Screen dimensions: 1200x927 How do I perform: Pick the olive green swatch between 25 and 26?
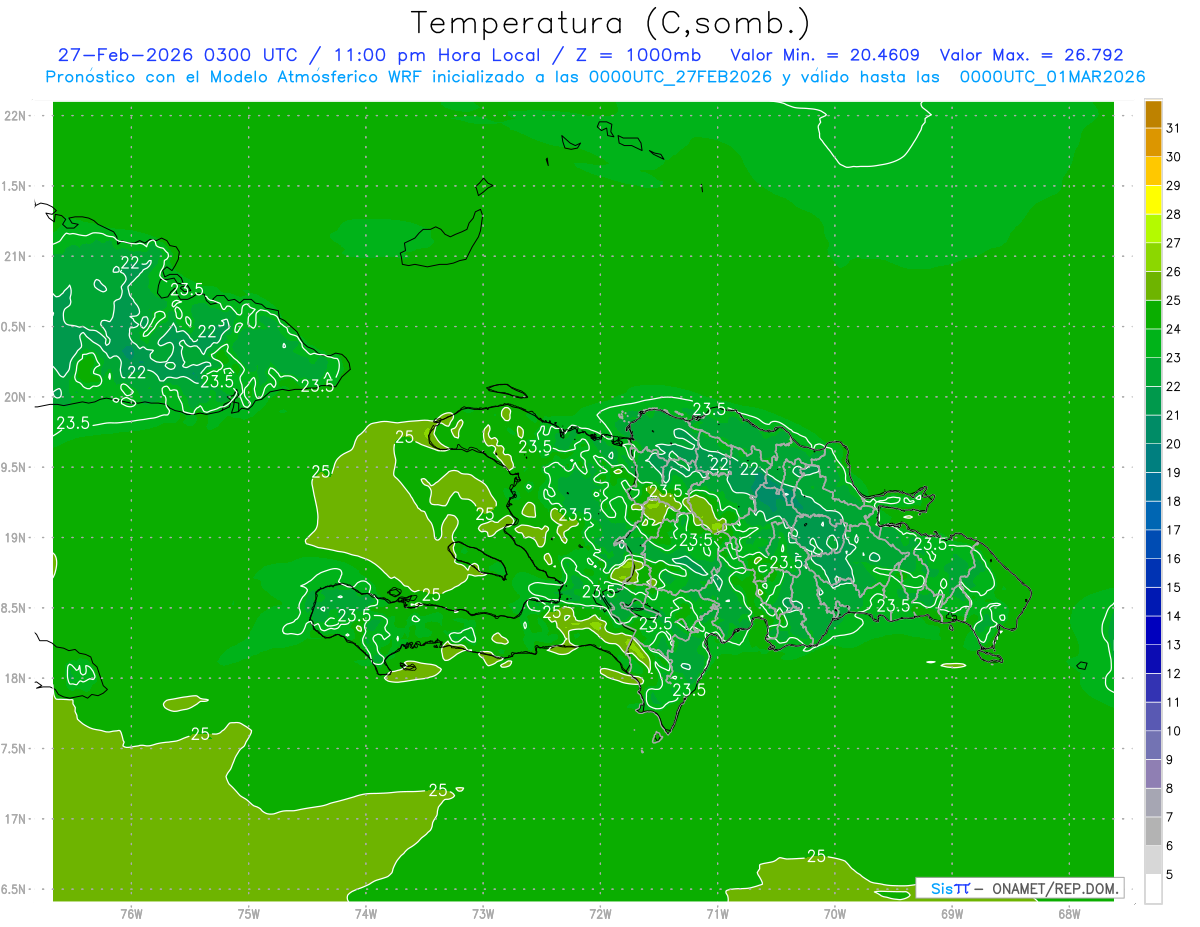(1153, 286)
